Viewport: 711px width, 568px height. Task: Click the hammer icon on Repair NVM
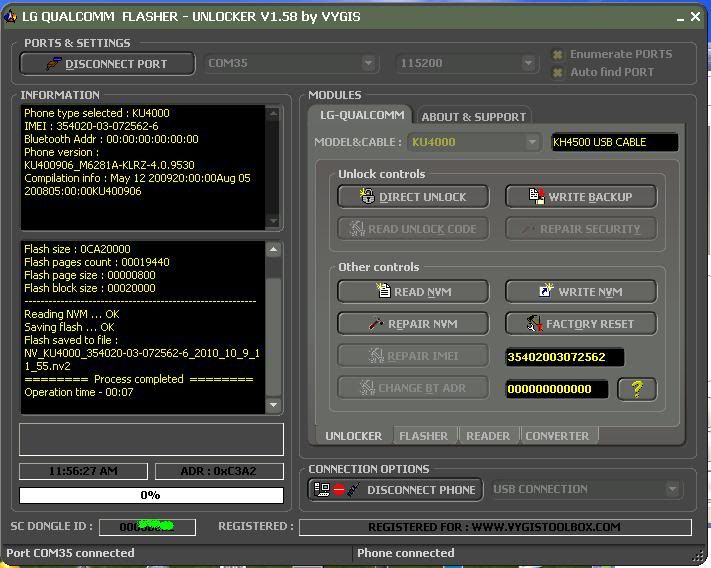376,323
